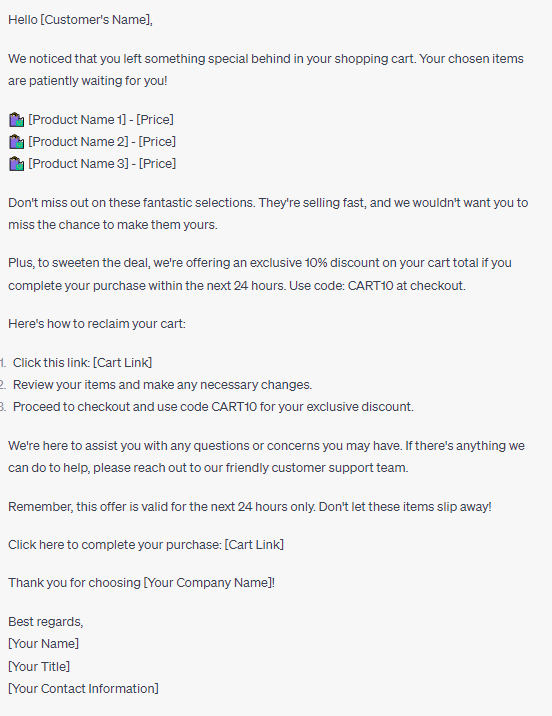Click the [Your Contact Information] placeholder
The height and width of the screenshot is (716, 552).
pyautogui.click(x=84, y=689)
